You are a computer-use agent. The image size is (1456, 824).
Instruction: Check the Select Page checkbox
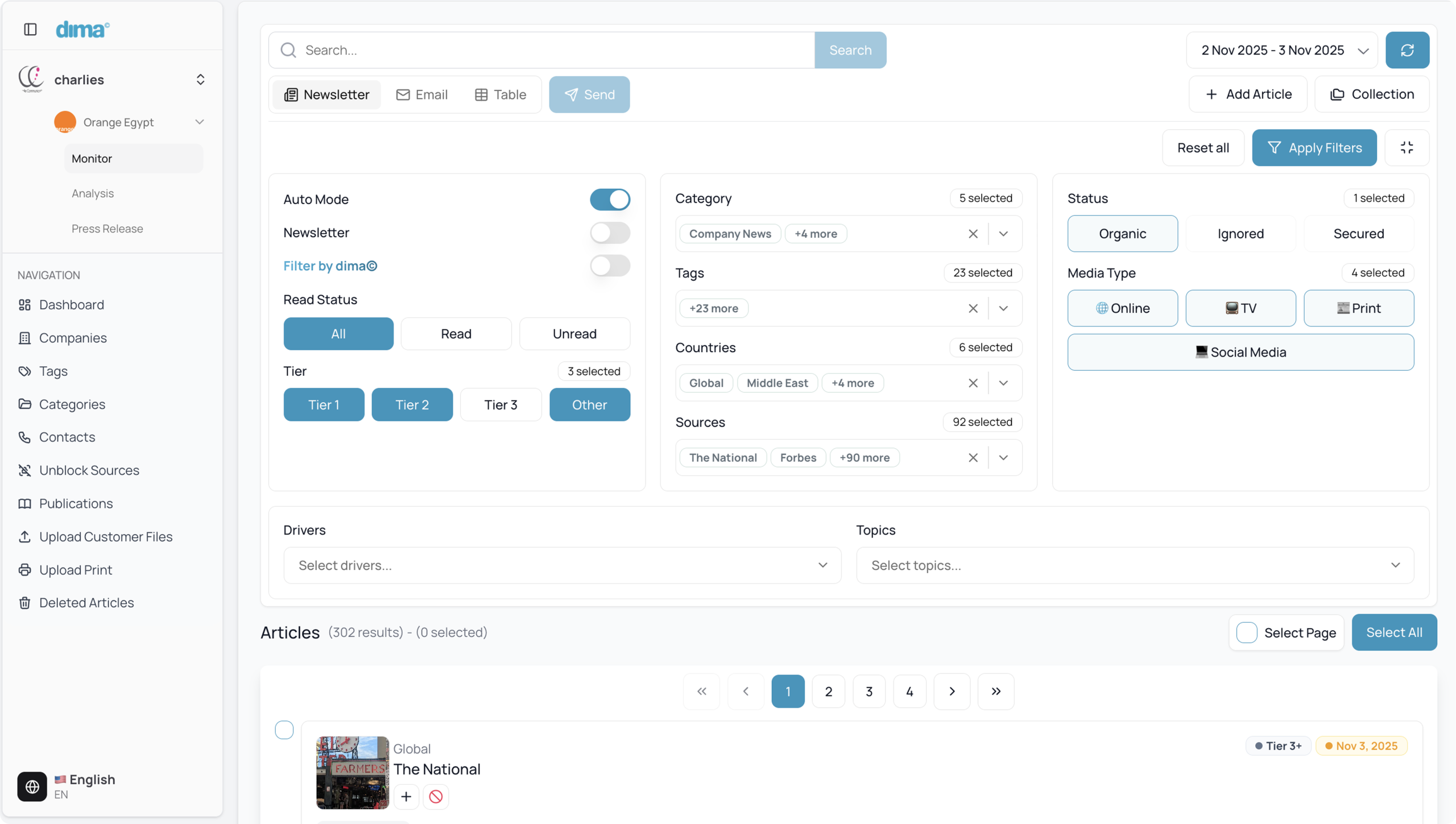coord(1247,632)
